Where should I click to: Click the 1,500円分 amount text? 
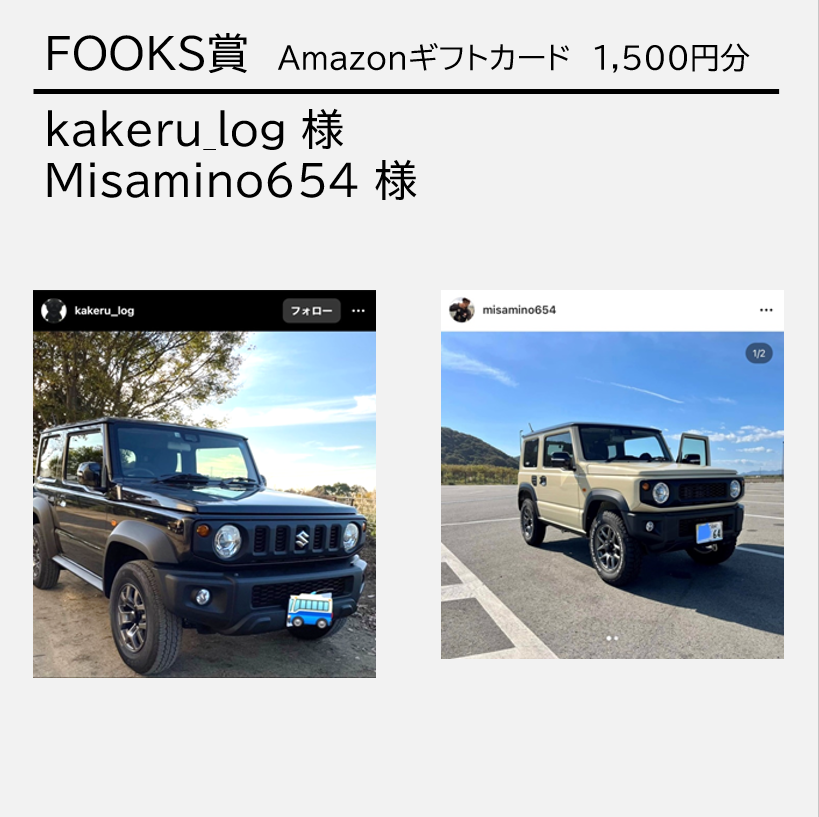[672, 58]
